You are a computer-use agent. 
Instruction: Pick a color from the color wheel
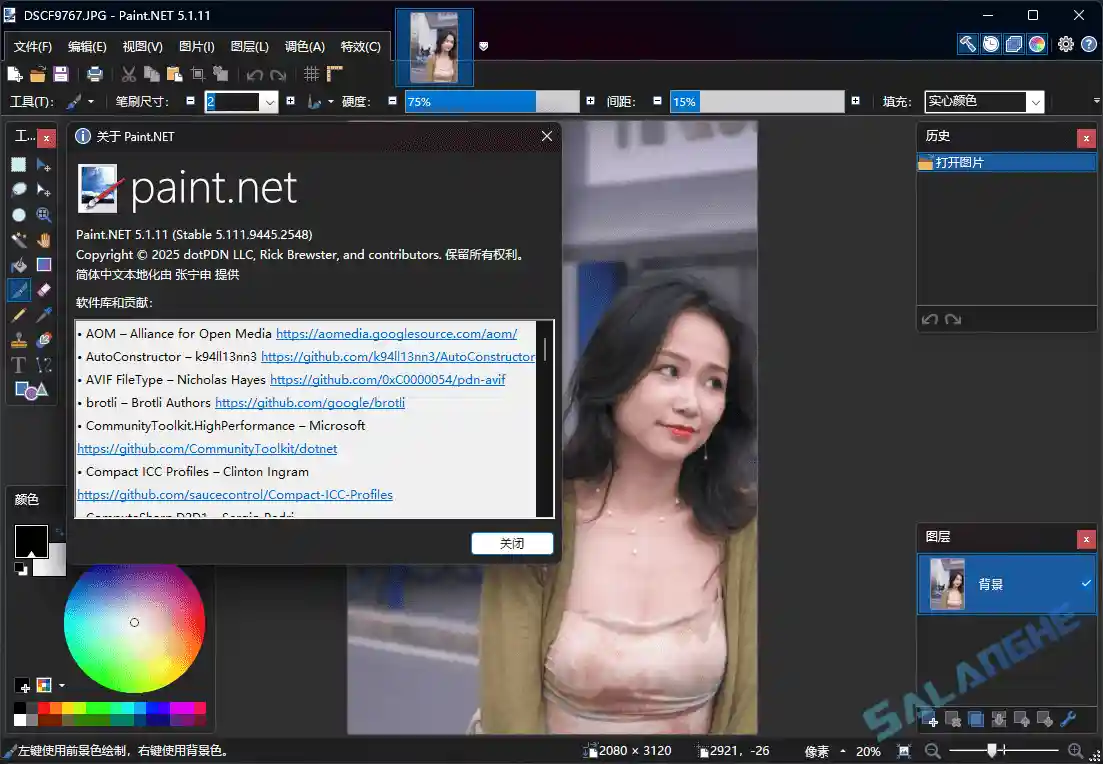pos(134,622)
